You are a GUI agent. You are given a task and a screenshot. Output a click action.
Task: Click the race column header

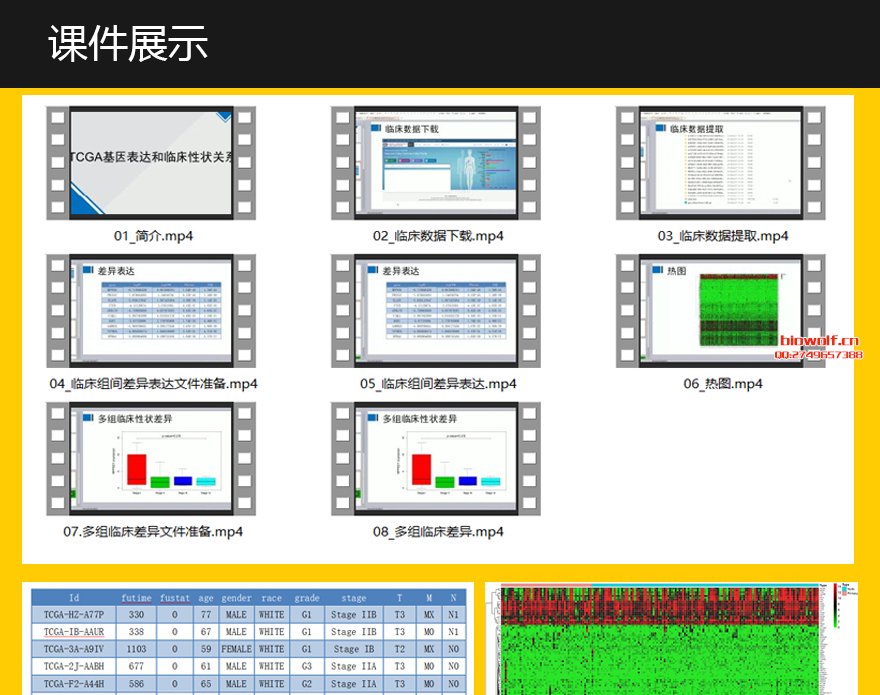point(272,598)
